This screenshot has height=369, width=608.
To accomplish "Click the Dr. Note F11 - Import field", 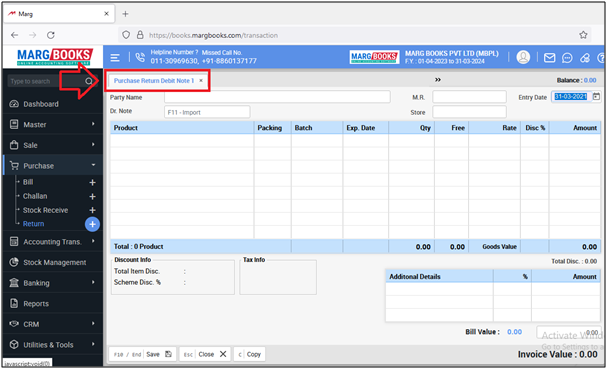I will coord(207,112).
